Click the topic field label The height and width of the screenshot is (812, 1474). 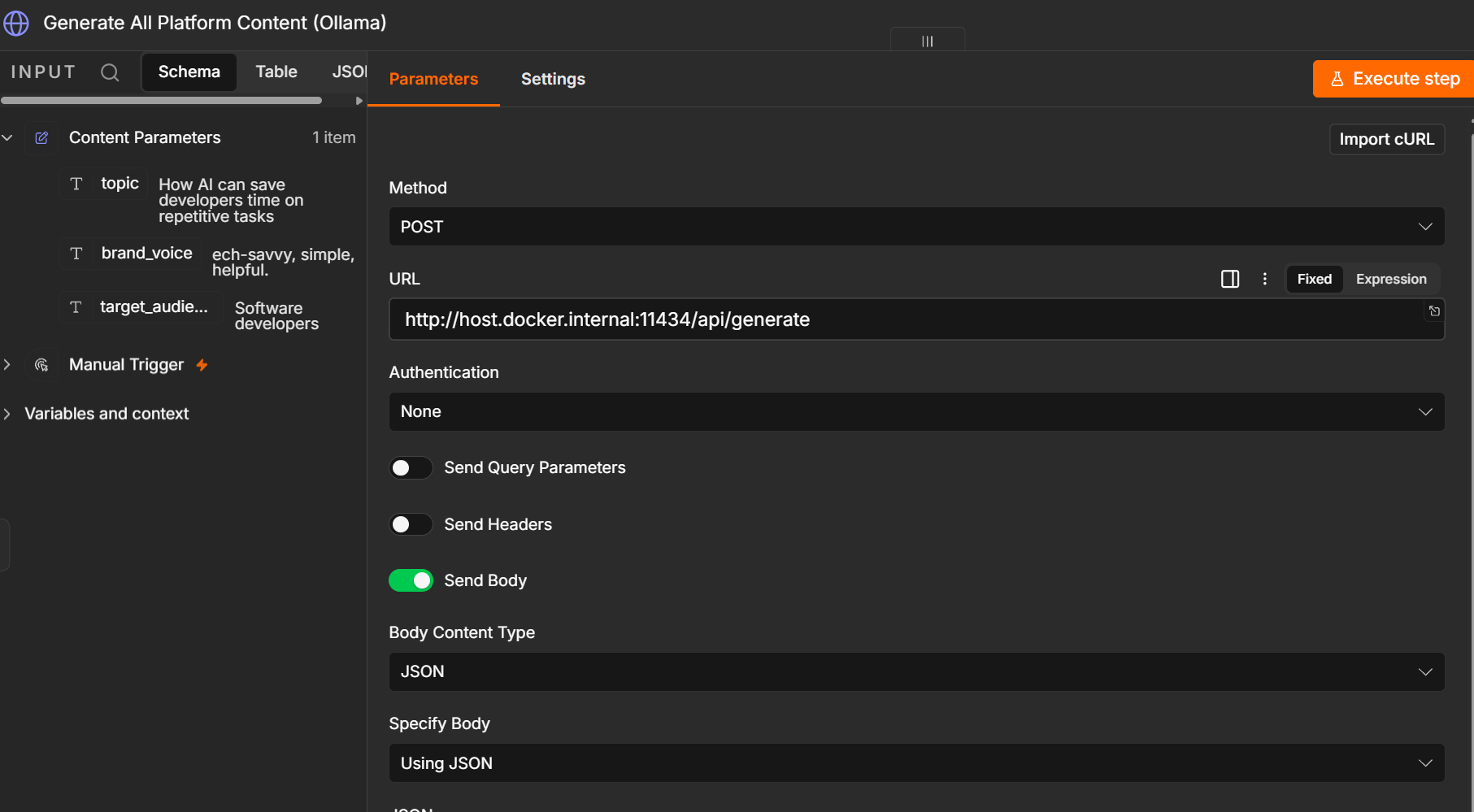120,184
